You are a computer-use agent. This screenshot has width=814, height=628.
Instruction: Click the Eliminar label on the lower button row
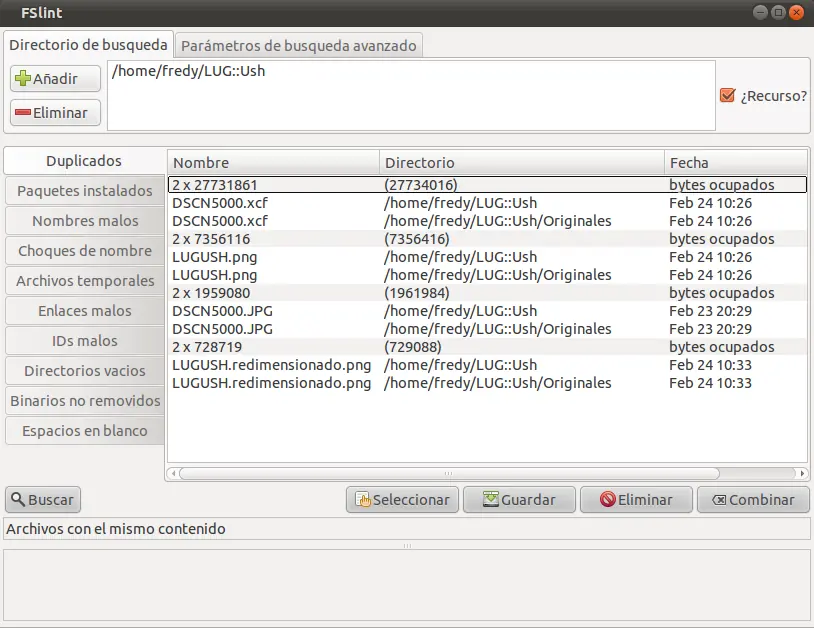point(645,500)
